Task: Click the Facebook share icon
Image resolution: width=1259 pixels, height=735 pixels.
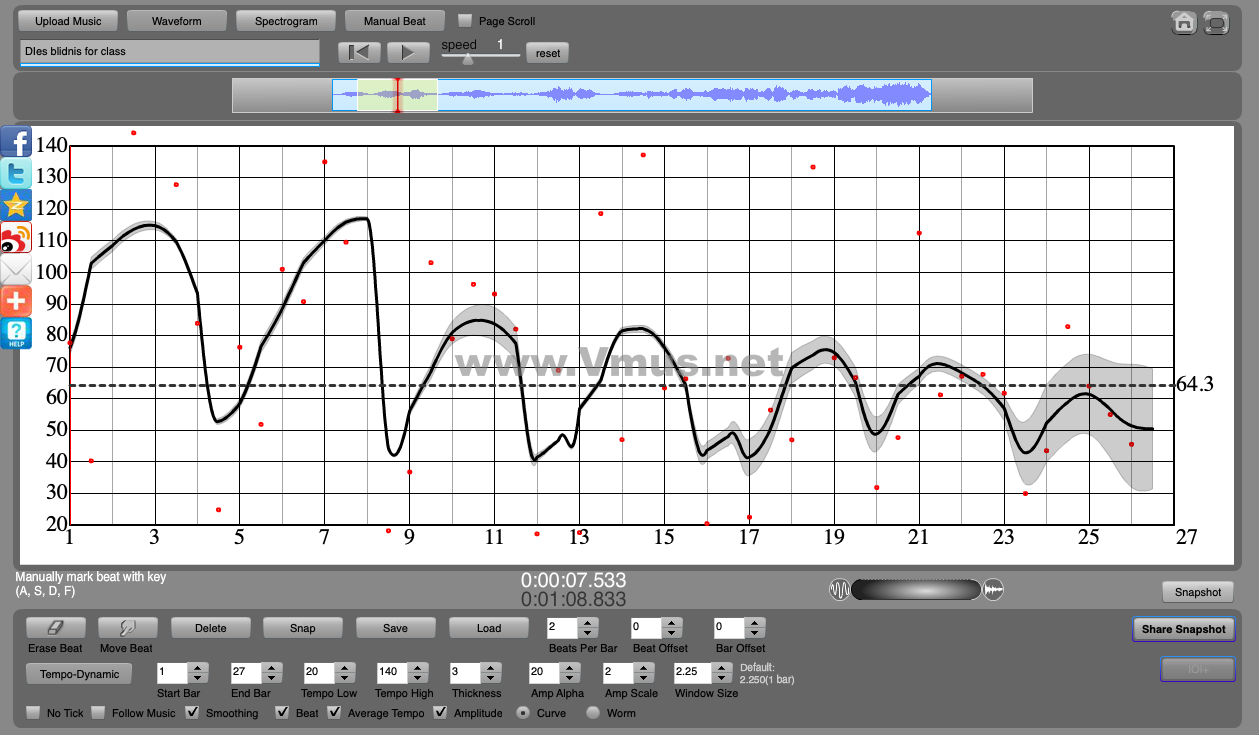Action: point(16,142)
